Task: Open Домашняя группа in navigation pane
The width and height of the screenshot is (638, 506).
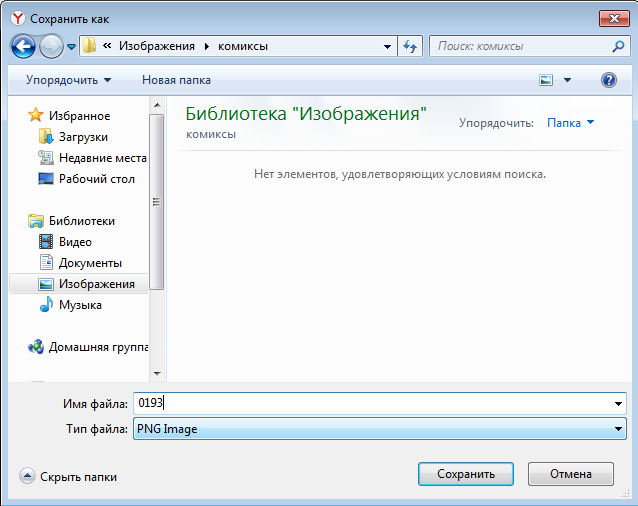Action: tap(98, 347)
